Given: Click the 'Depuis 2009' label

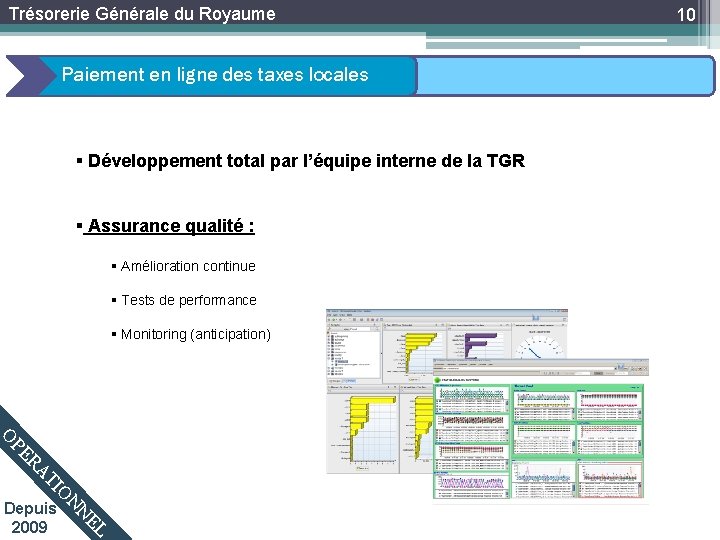Looking at the screenshot, I should [x=29, y=518].
